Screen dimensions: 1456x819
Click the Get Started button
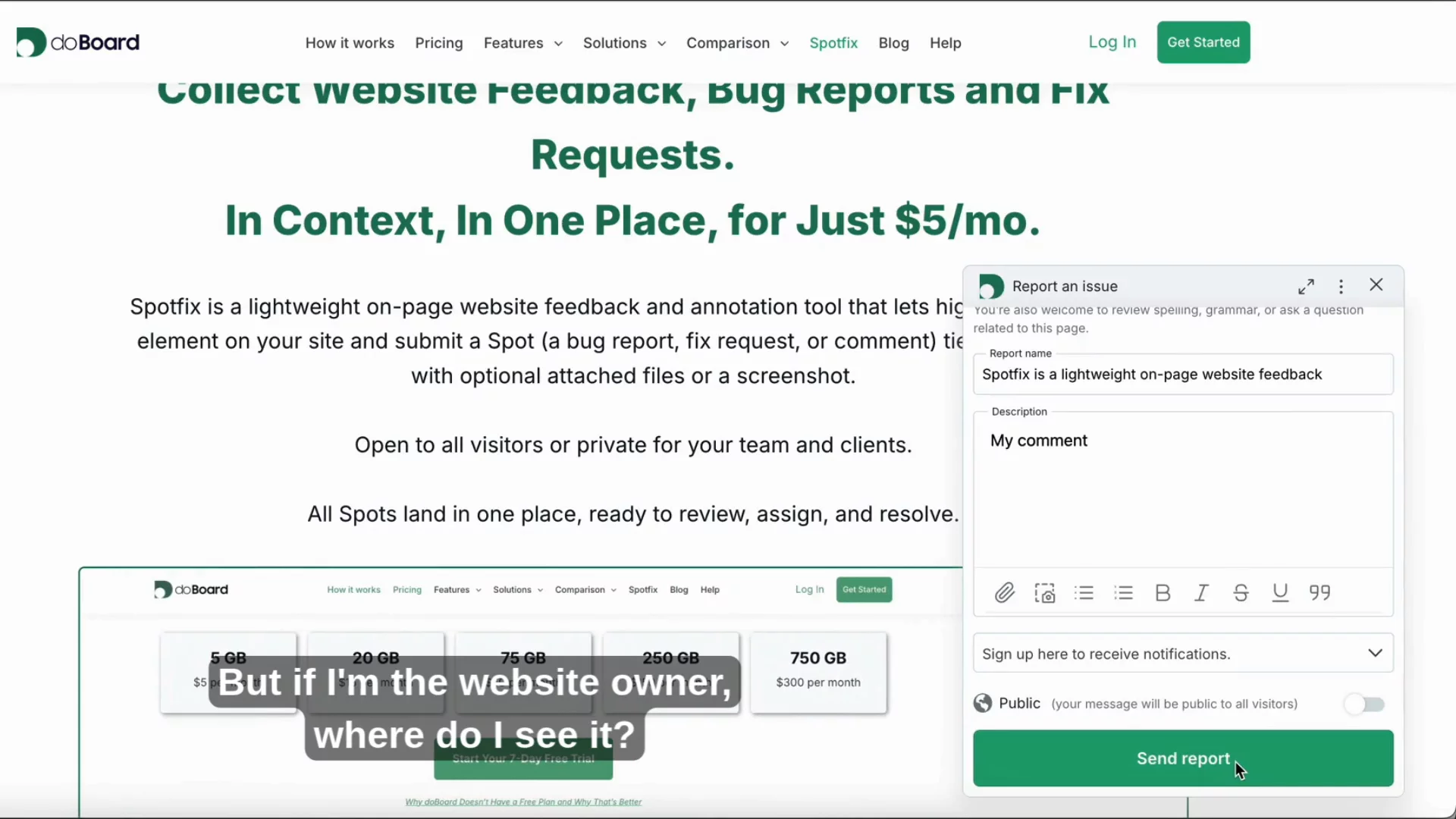click(x=1203, y=42)
